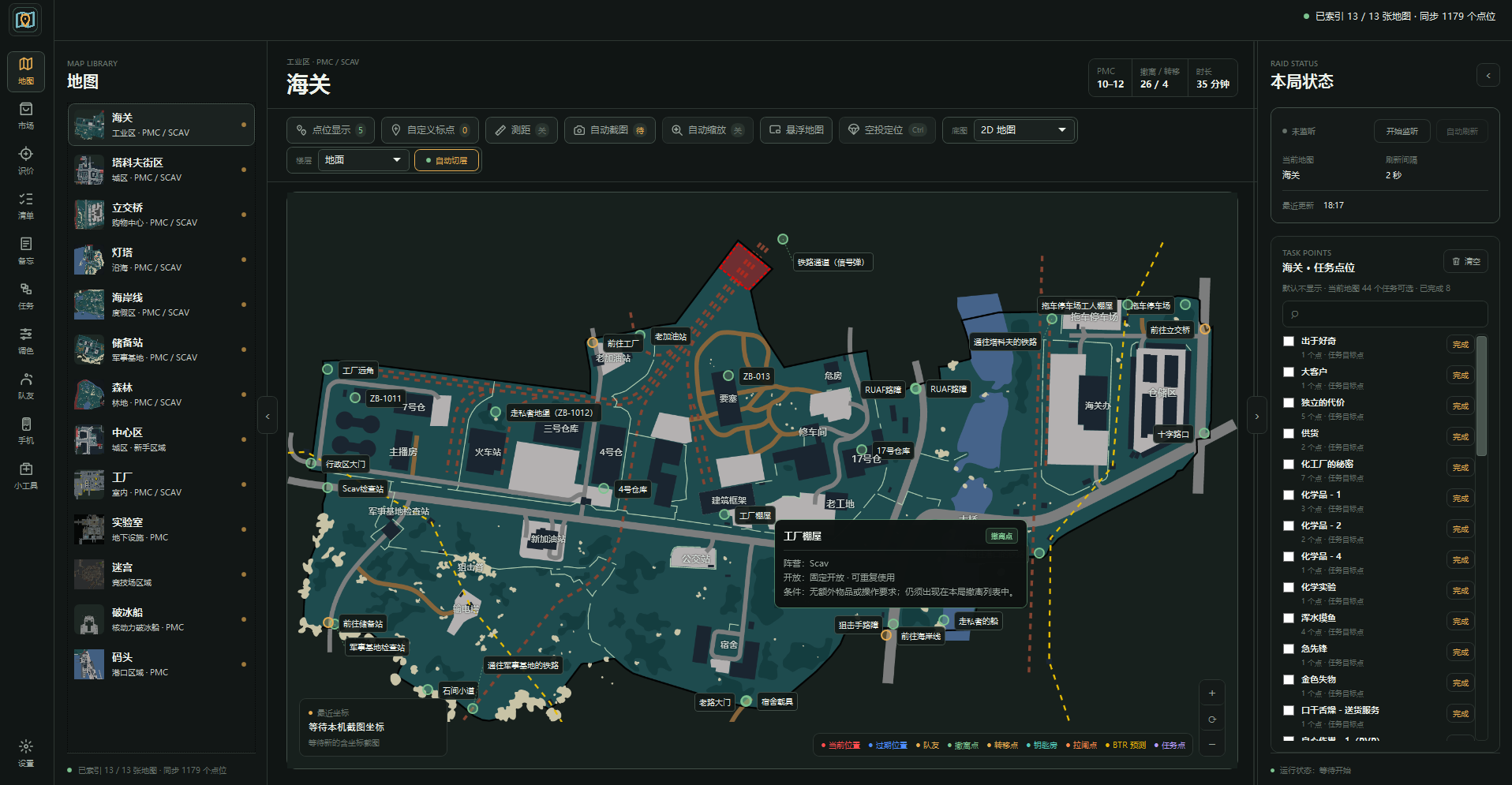This screenshot has width=1512, height=785.
Task: Open 设置 settings gear in sidebar
Action: coord(26,752)
